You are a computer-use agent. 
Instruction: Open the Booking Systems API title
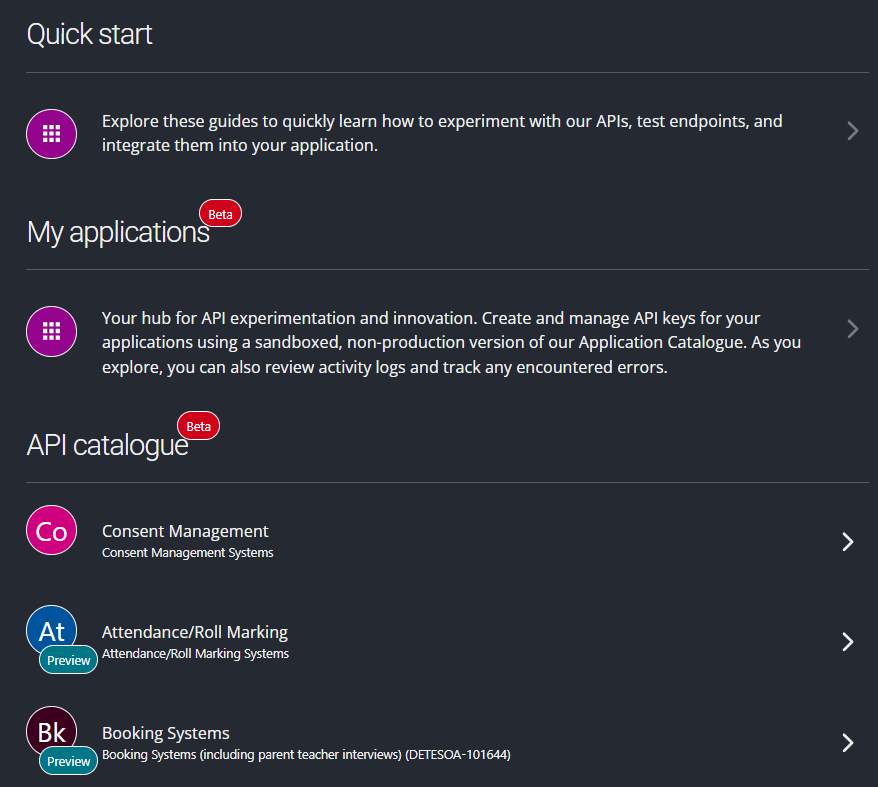(166, 733)
